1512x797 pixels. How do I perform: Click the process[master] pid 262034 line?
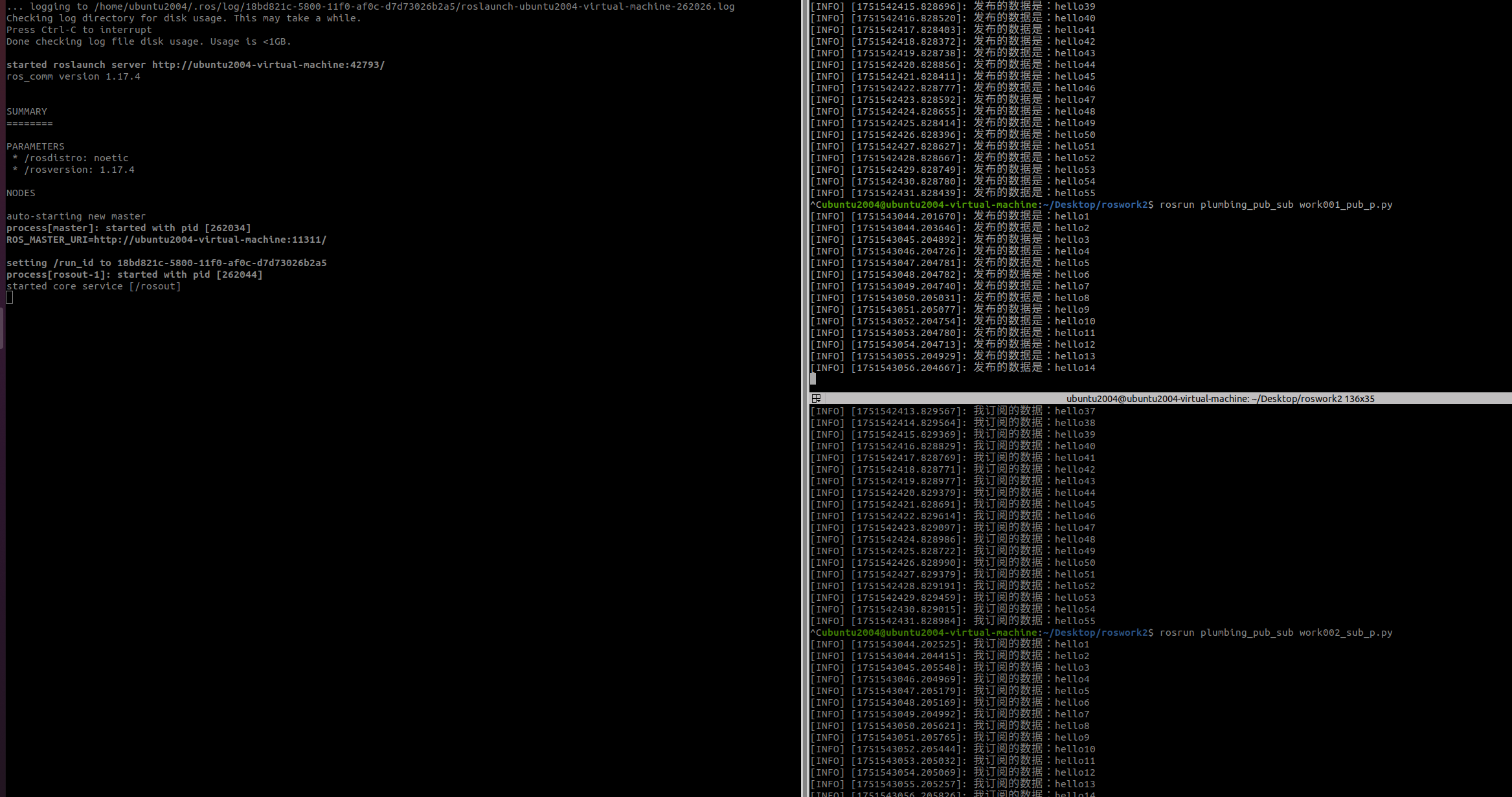coord(128,228)
